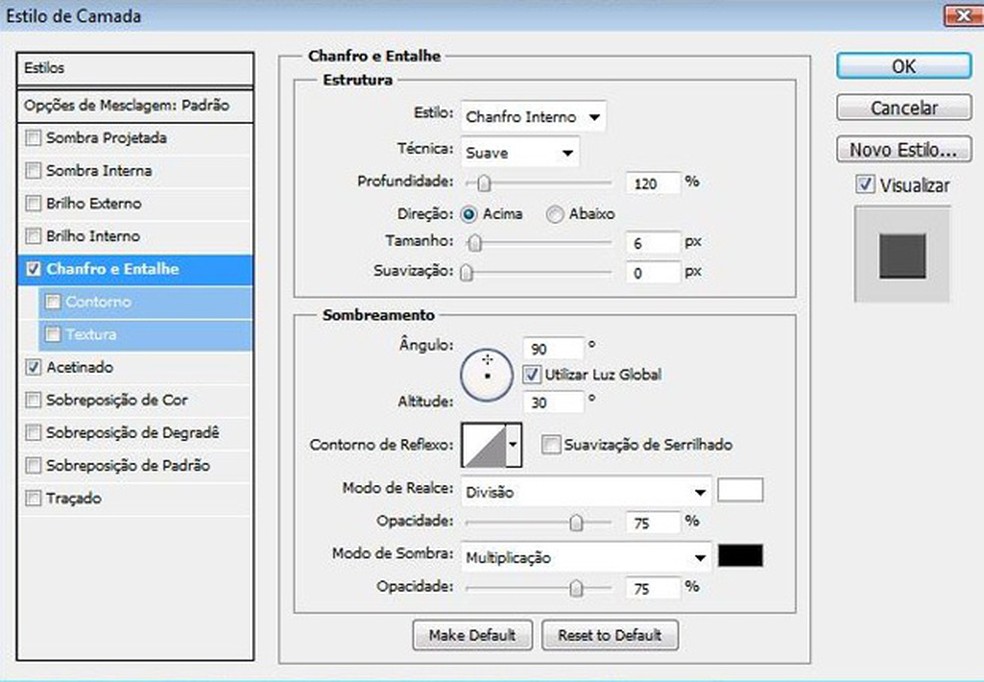This screenshot has height=682, width=984.
Task: Open the Contorno de Reflexo picker arrow
Action: pos(513,445)
